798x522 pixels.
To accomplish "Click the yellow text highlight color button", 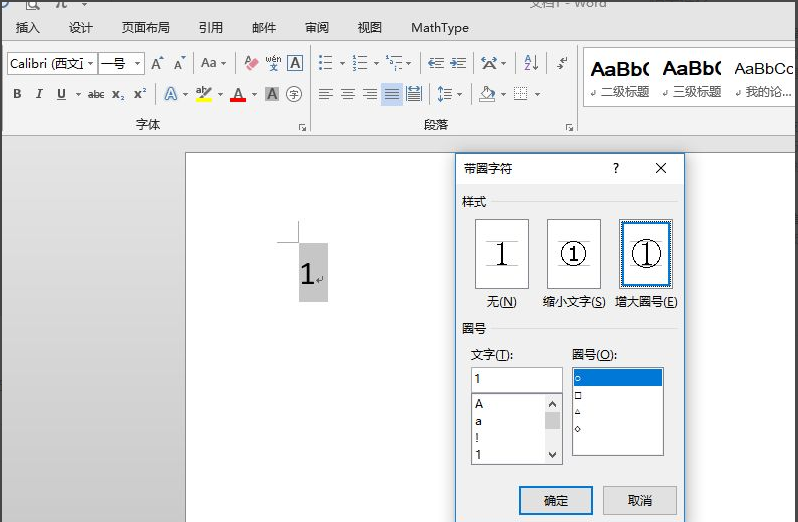I will pos(203,94).
